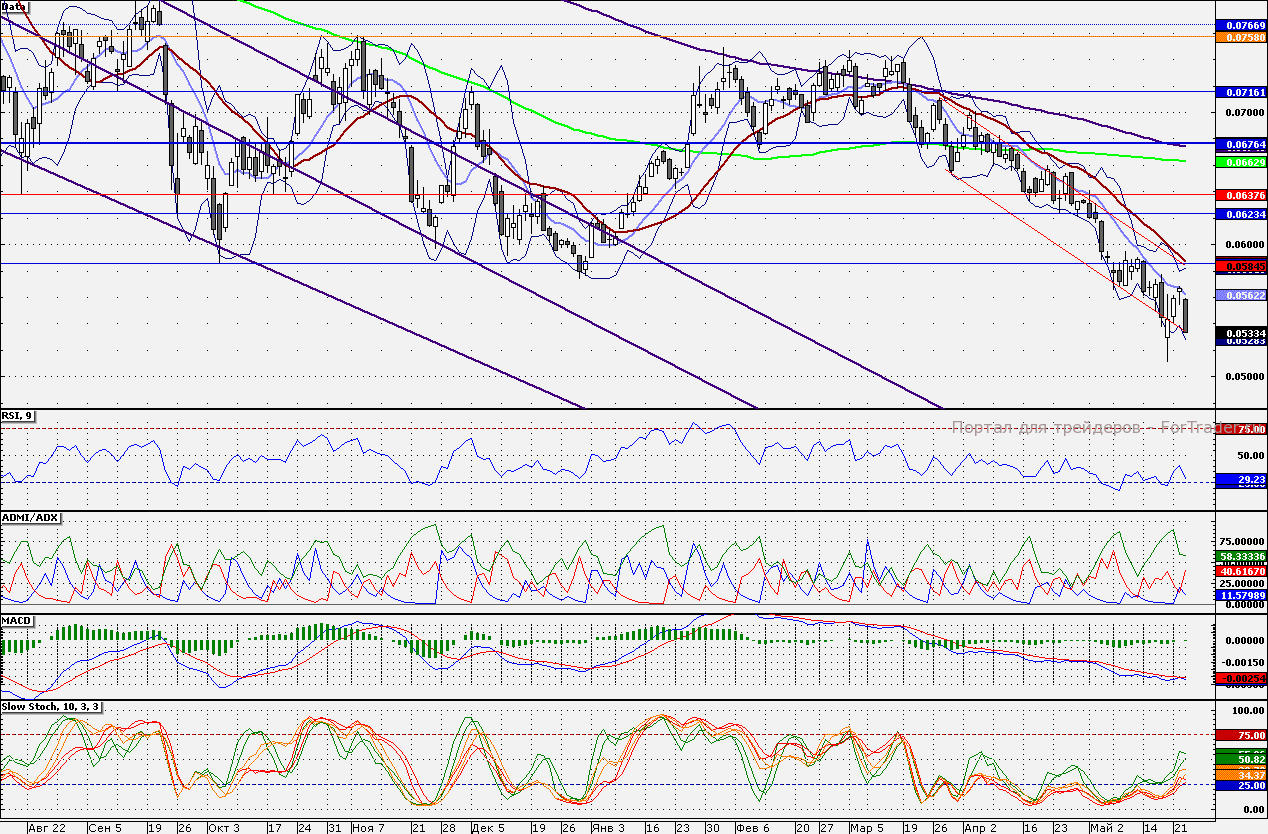
Task: Click the 'ADMI/ADX' indicator panel label
Action: coord(31,517)
